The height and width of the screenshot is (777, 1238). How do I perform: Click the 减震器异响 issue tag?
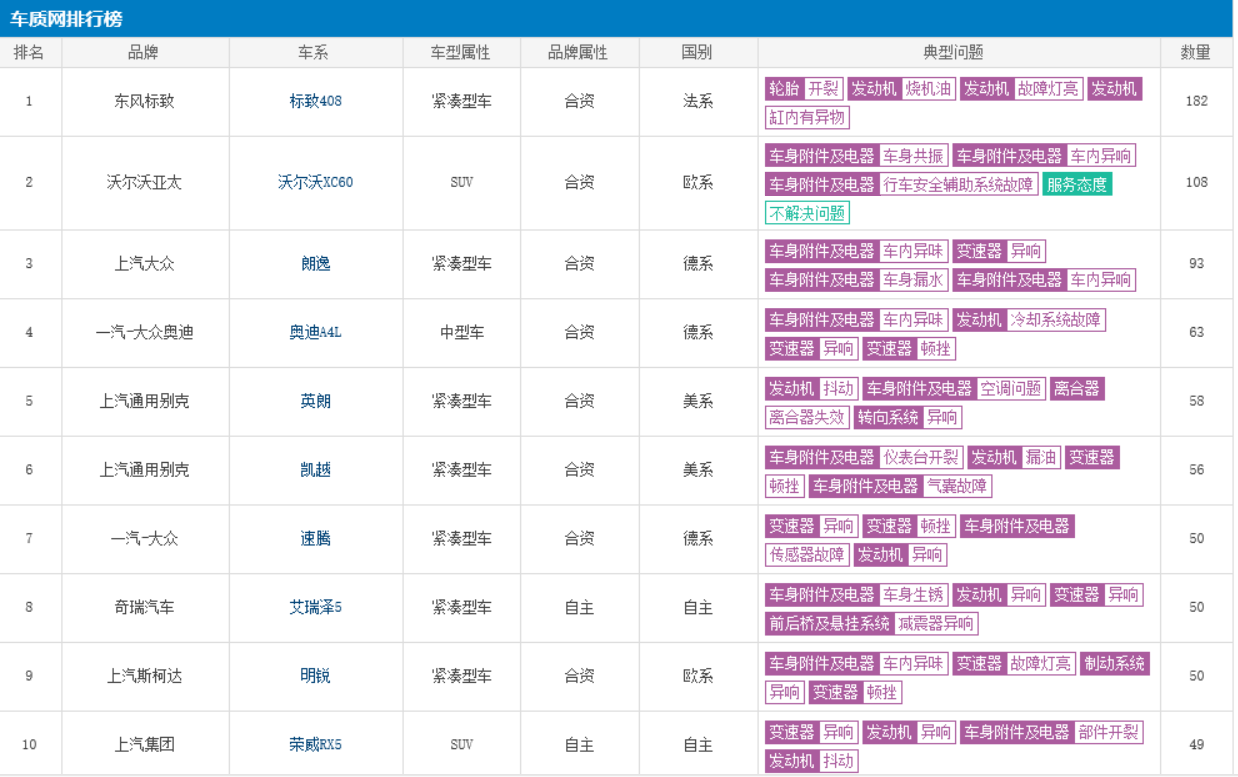[x=936, y=623]
